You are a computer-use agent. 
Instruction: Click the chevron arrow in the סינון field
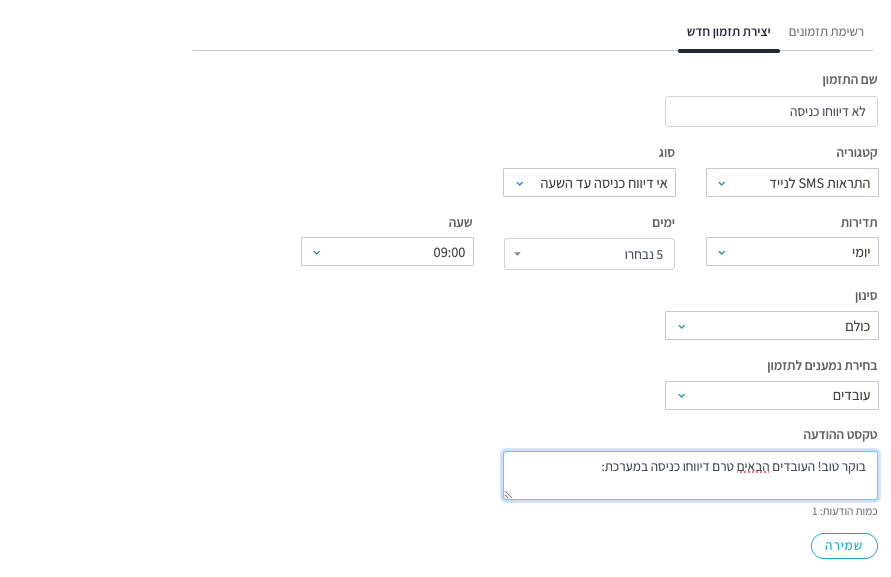tap(682, 327)
